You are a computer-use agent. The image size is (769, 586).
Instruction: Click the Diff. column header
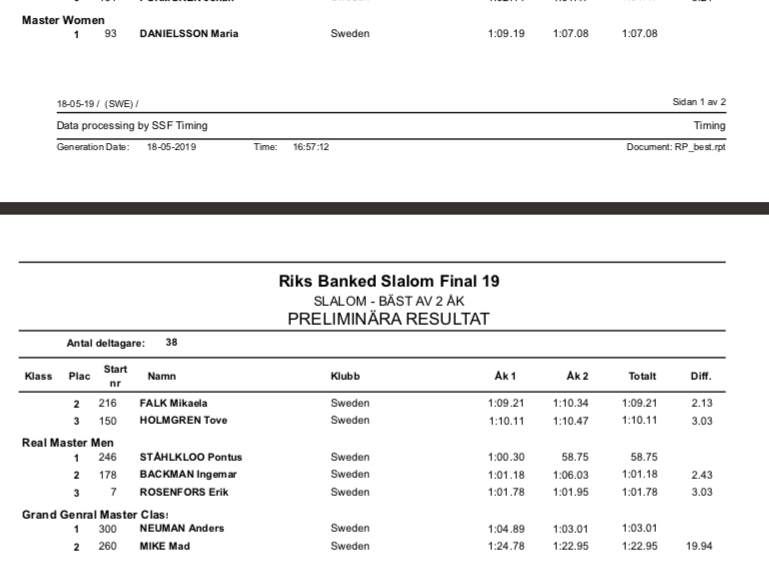coord(701,376)
